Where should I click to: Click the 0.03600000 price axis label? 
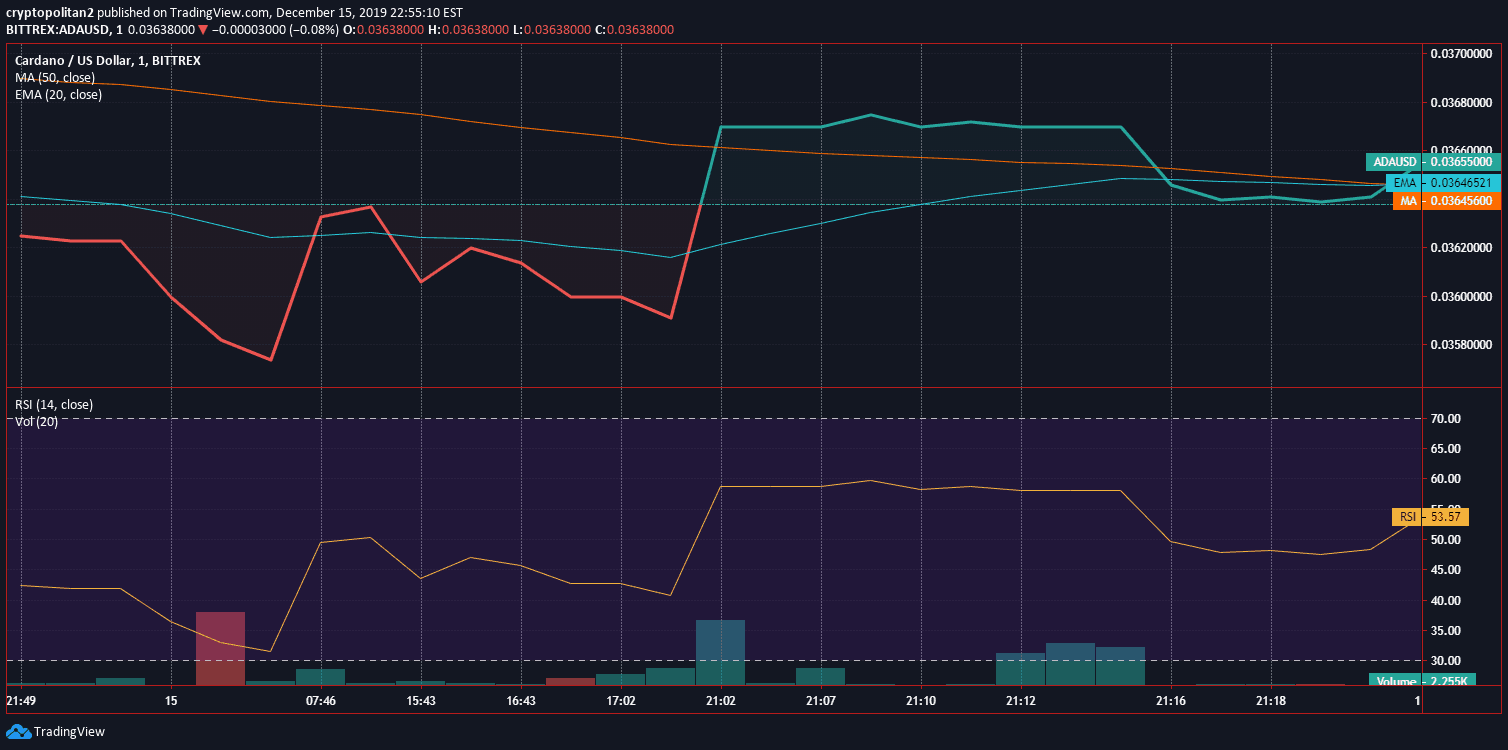point(1461,296)
